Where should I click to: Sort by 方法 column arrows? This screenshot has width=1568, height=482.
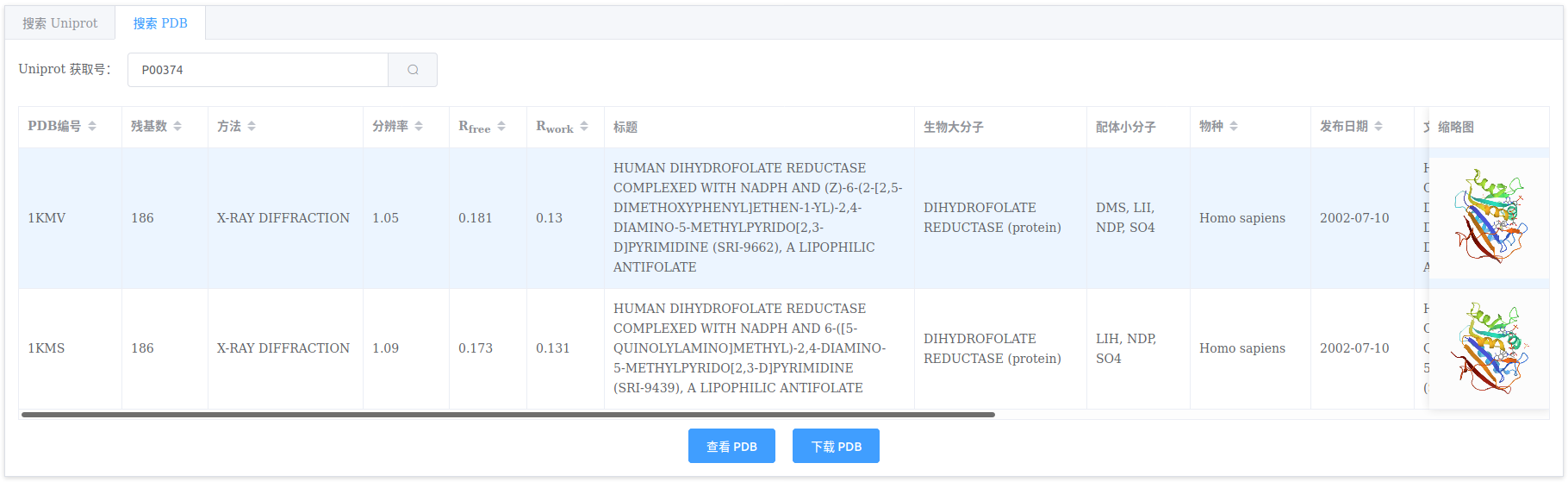252,127
